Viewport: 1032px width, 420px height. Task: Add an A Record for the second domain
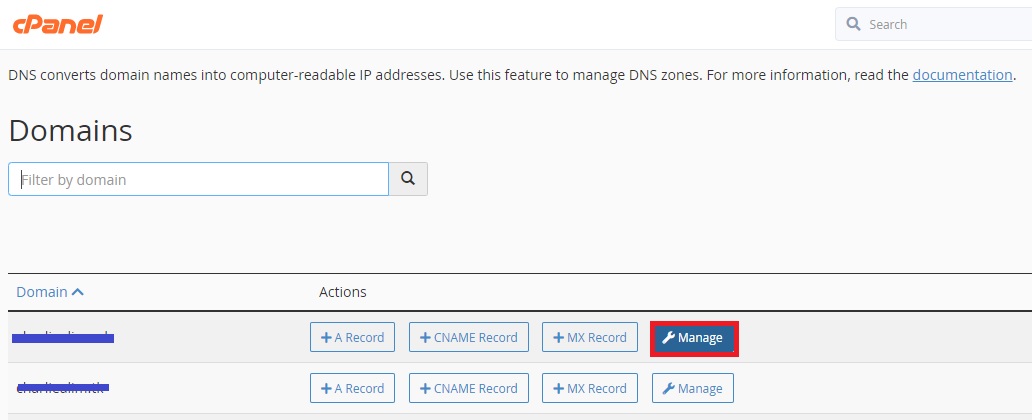(352, 388)
